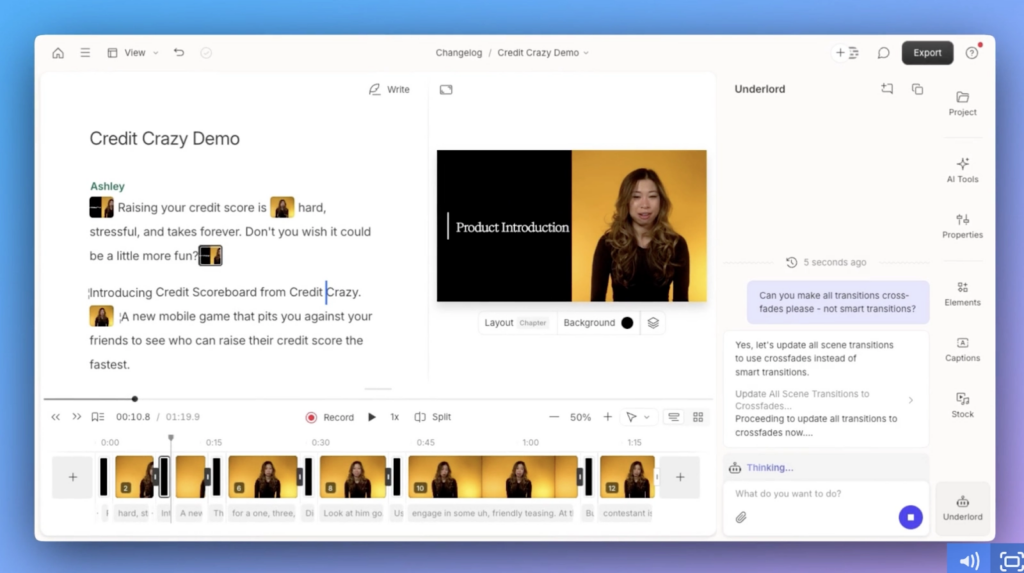Click the black Background color swatch

tap(627, 323)
